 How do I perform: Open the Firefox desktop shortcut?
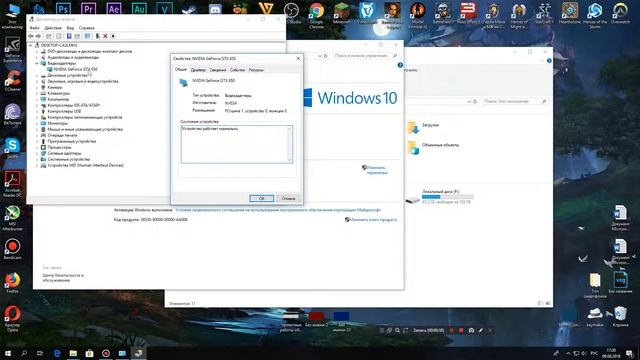[x=13, y=282]
